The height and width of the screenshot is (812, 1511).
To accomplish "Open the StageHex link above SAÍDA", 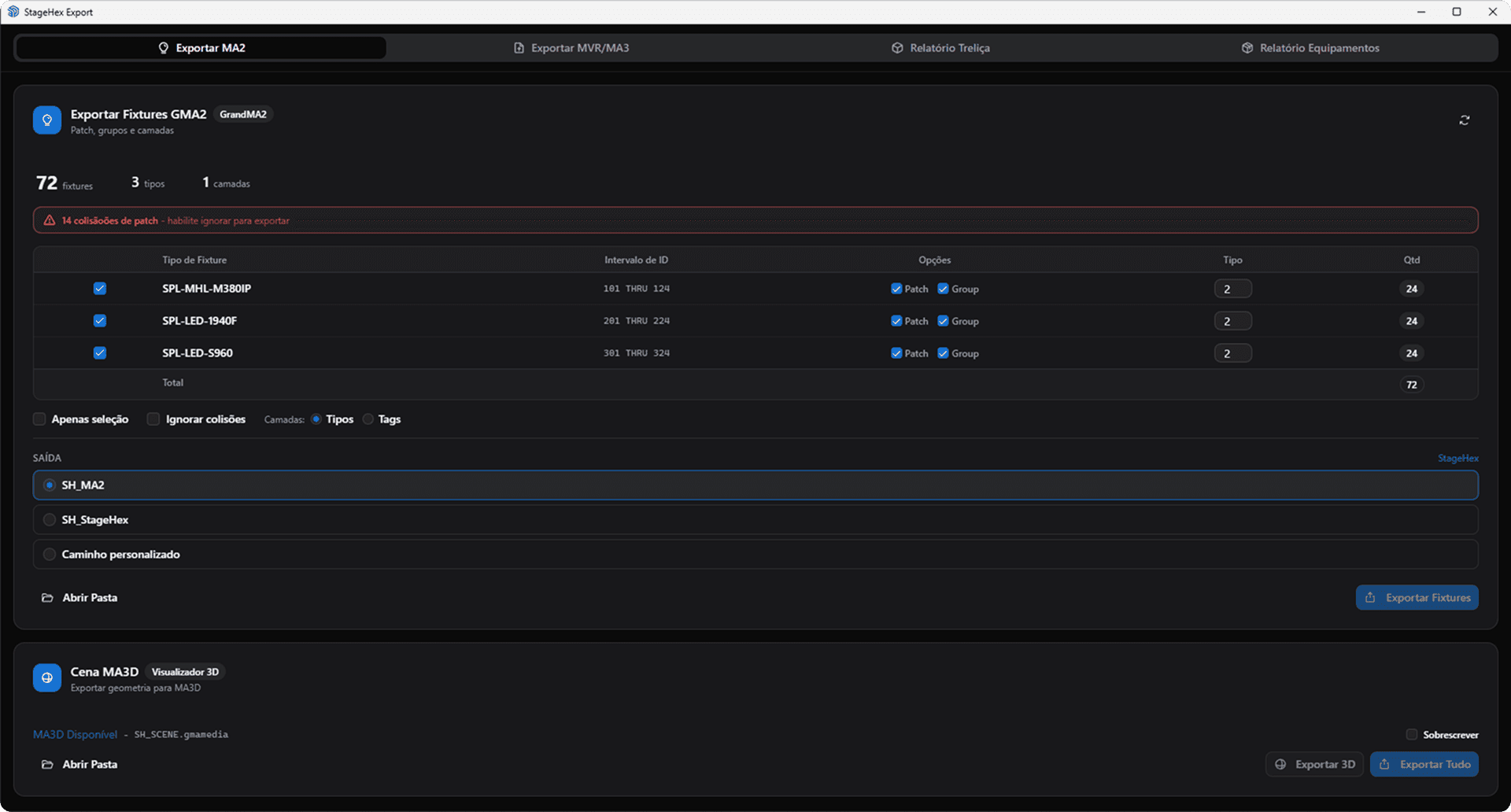I will click(x=1457, y=458).
